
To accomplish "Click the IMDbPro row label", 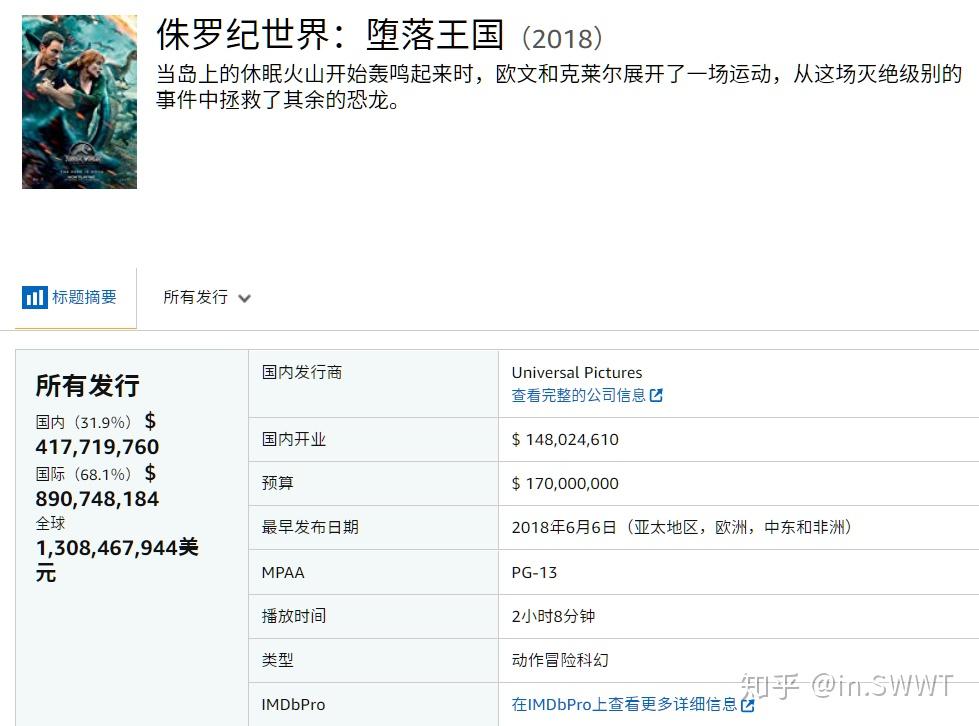I will tap(293, 705).
